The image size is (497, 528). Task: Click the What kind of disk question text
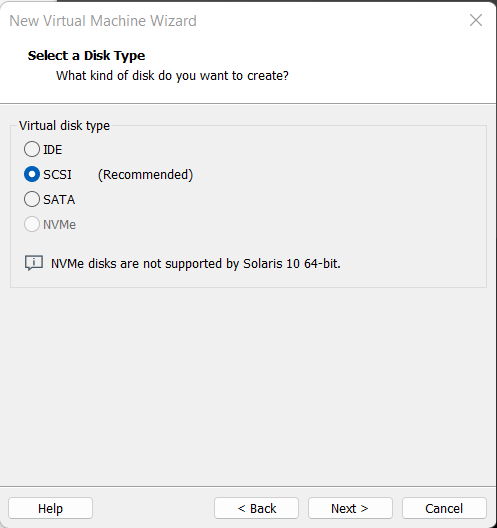172,76
